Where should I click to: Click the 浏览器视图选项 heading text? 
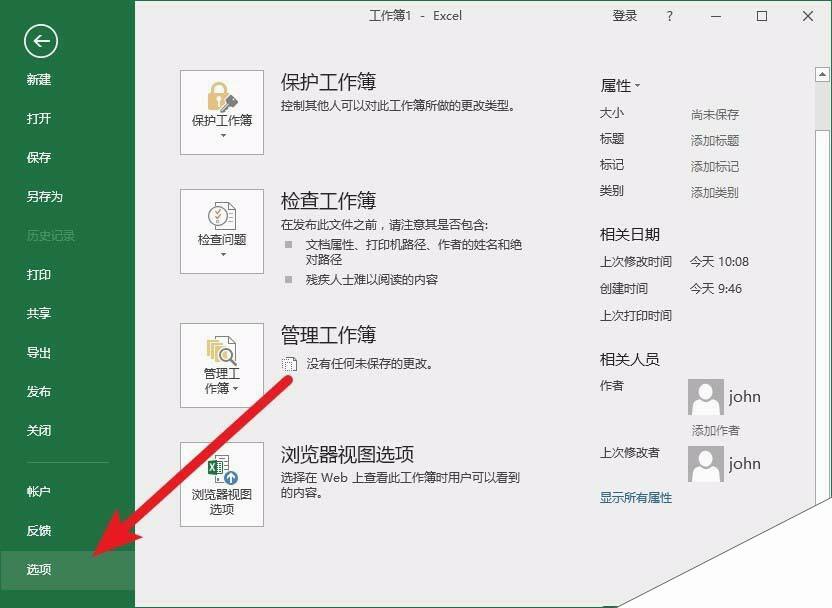(347, 454)
